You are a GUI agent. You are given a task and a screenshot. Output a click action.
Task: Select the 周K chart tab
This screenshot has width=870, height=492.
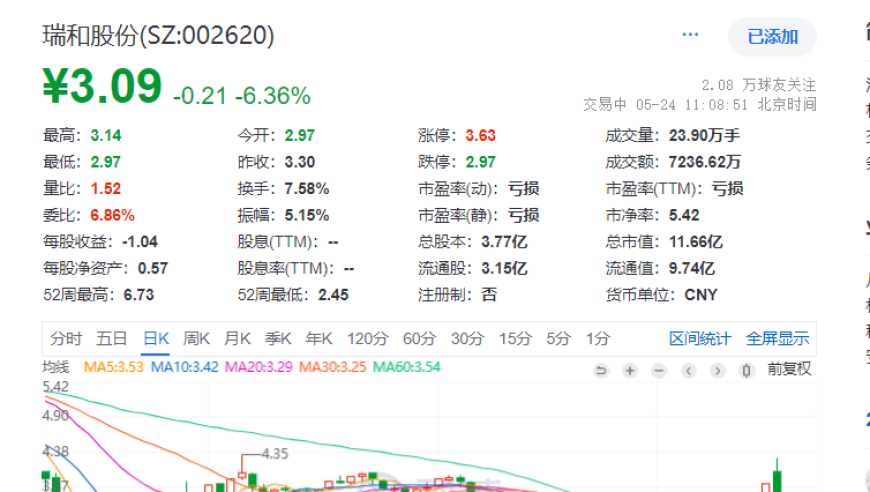point(196,338)
